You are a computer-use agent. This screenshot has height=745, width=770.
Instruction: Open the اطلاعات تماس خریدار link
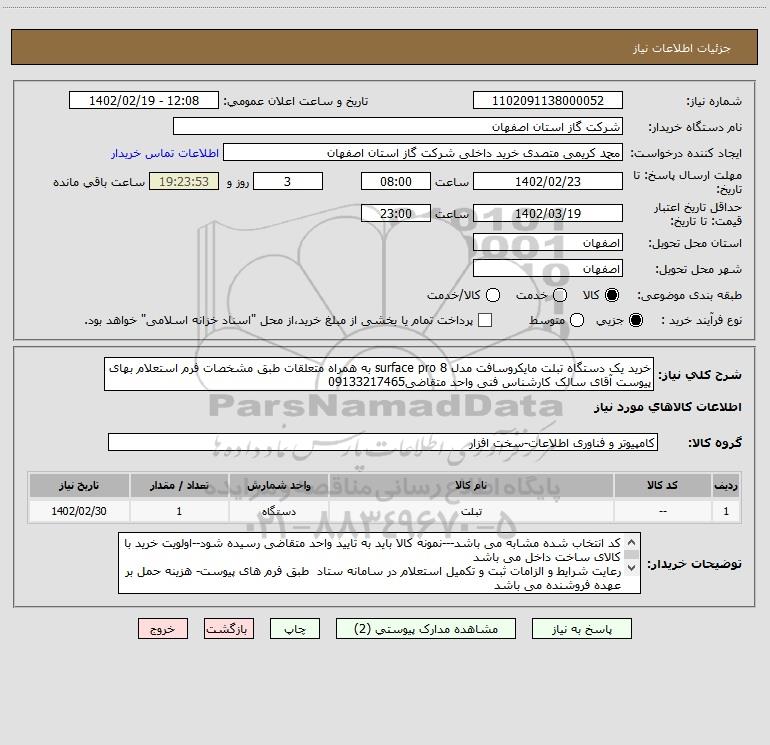165,153
